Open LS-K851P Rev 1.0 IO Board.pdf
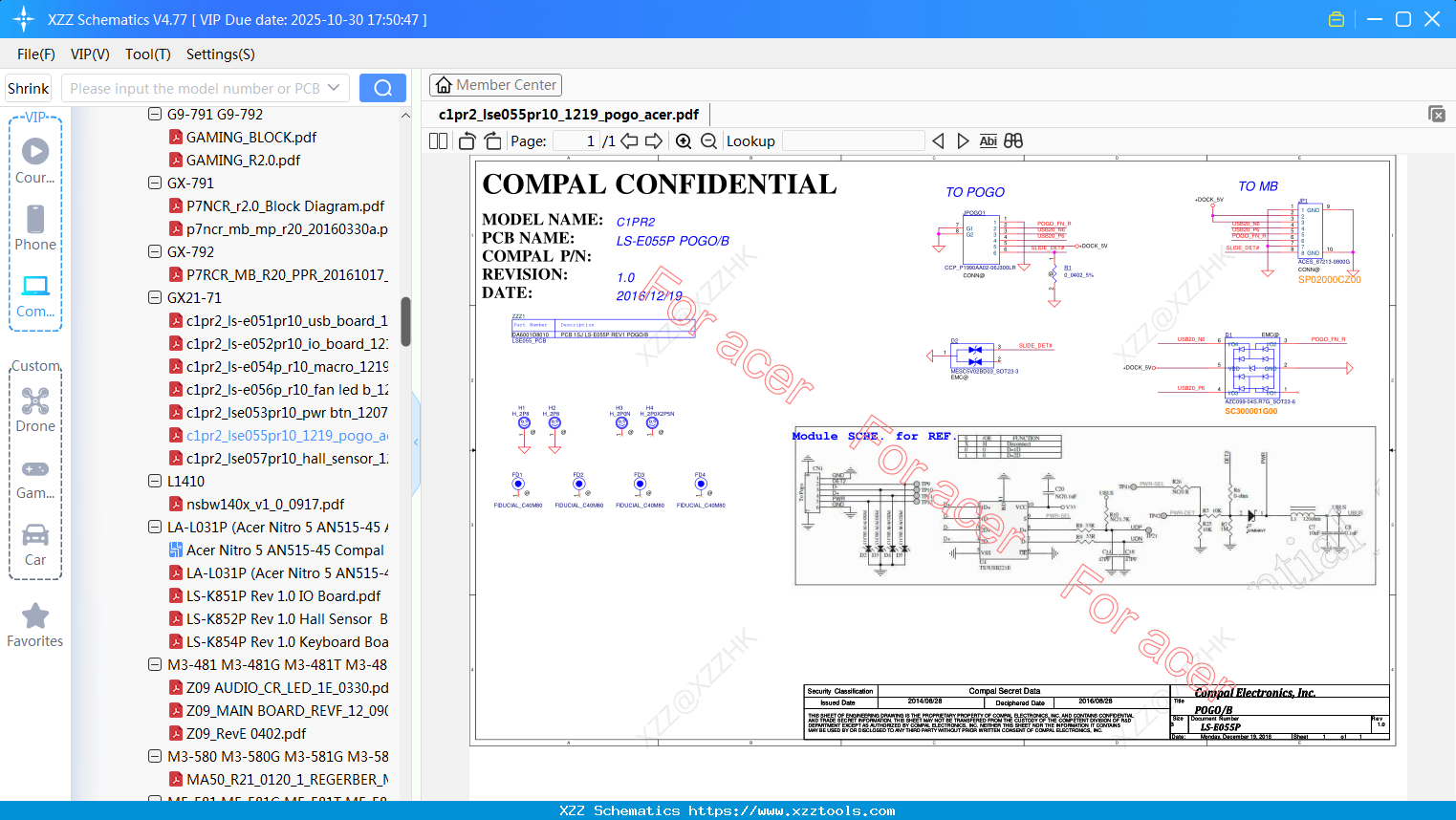1456x820 pixels. pos(283,595)
